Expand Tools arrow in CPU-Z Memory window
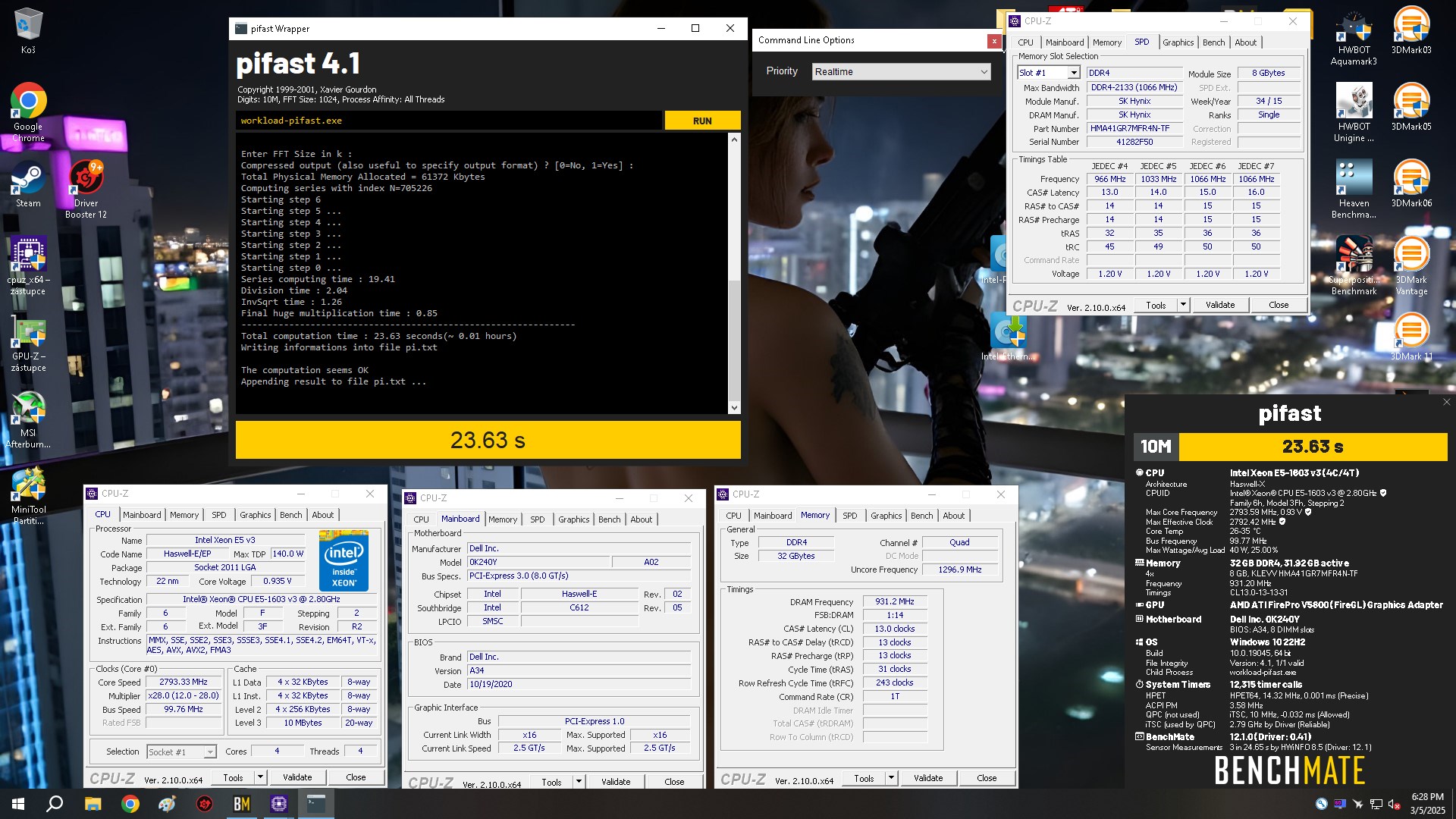 [x=890, y=778]
